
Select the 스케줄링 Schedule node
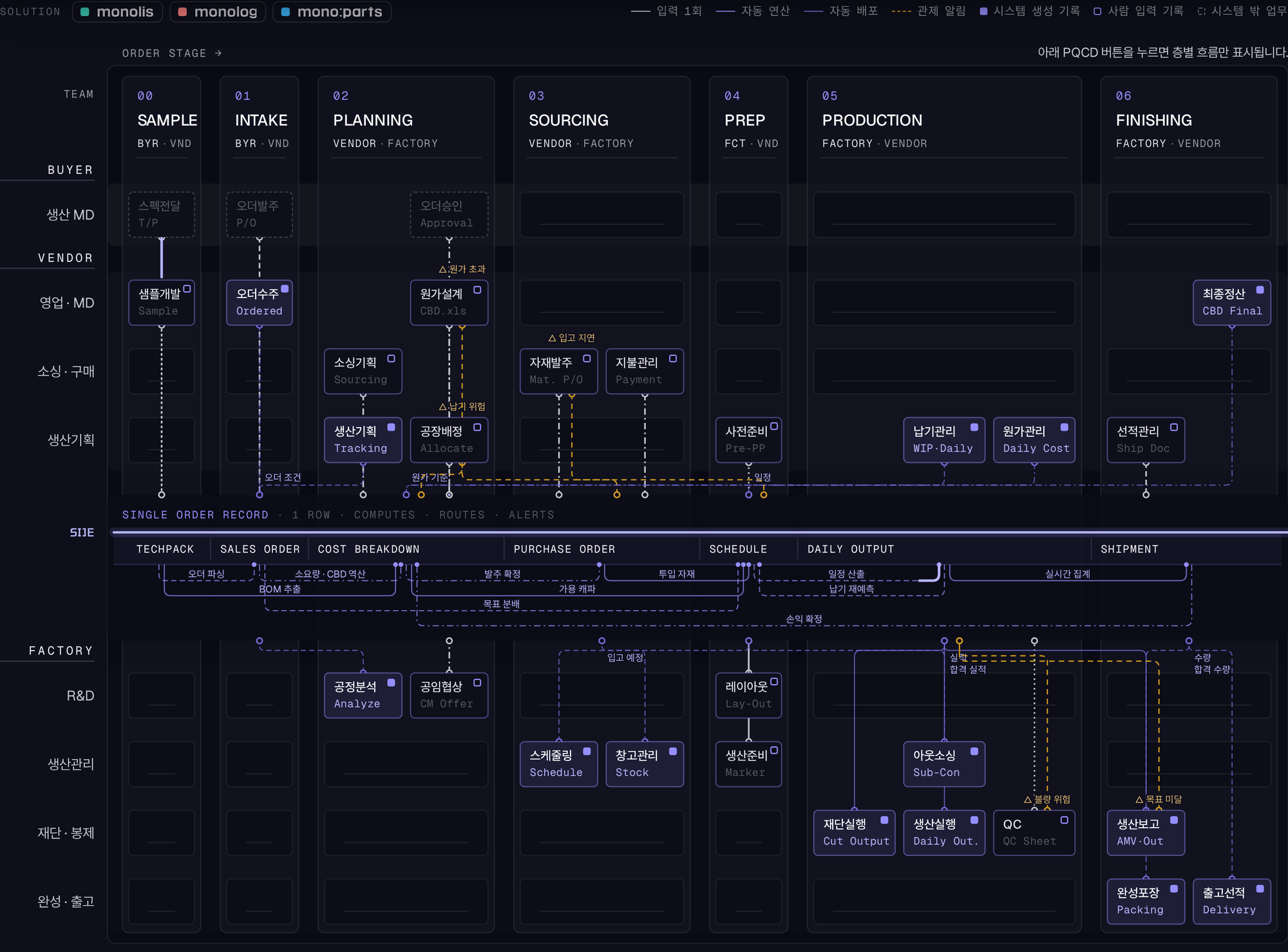pos(559,764)
